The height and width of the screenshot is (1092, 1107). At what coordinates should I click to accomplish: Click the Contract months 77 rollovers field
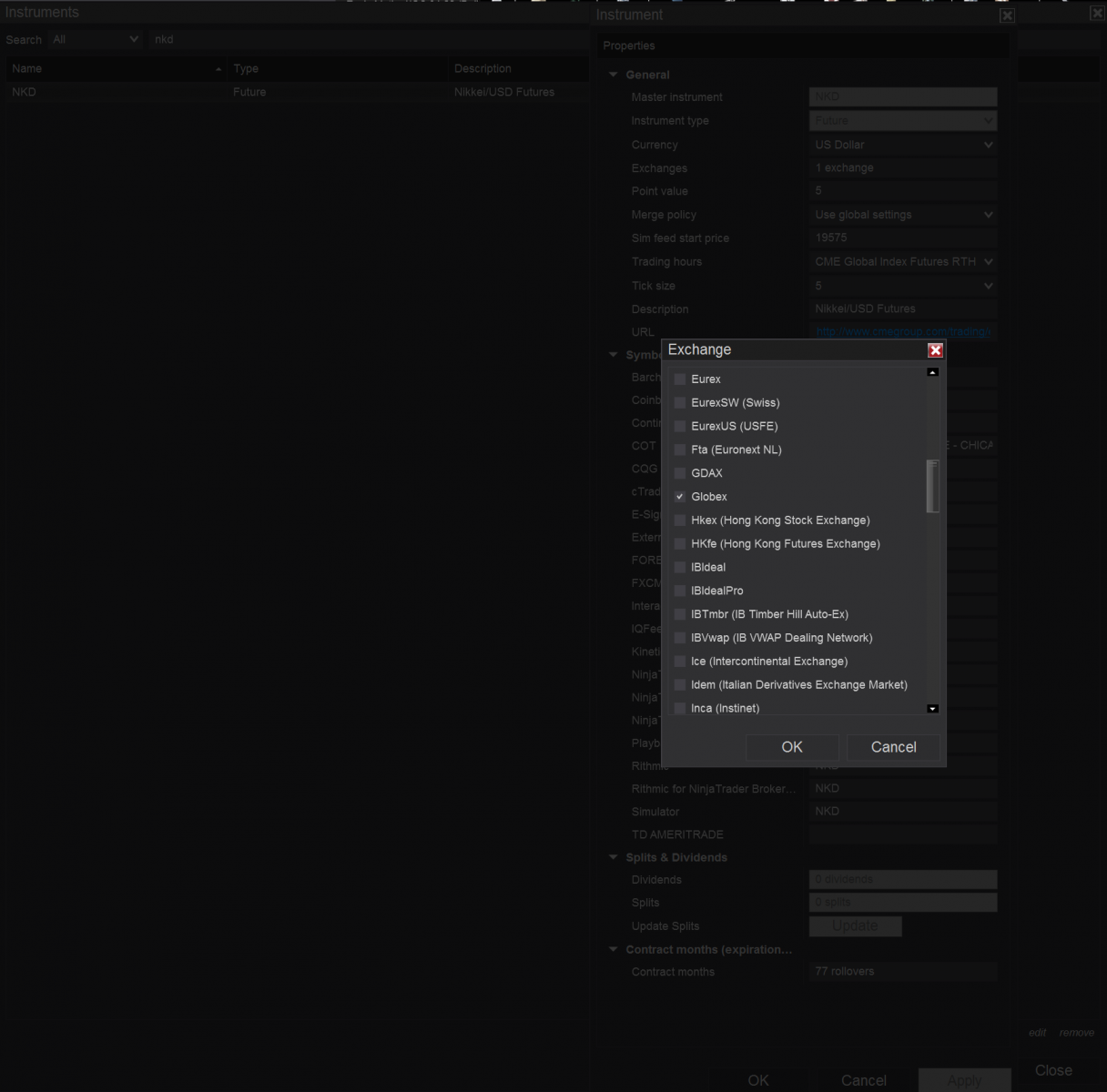[903, 972]
